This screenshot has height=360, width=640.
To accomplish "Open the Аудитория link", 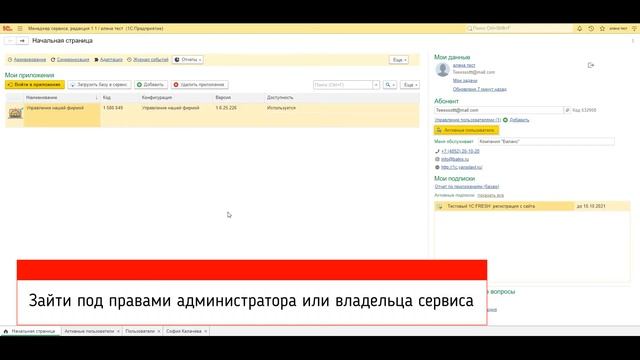I will coord(111,60).
